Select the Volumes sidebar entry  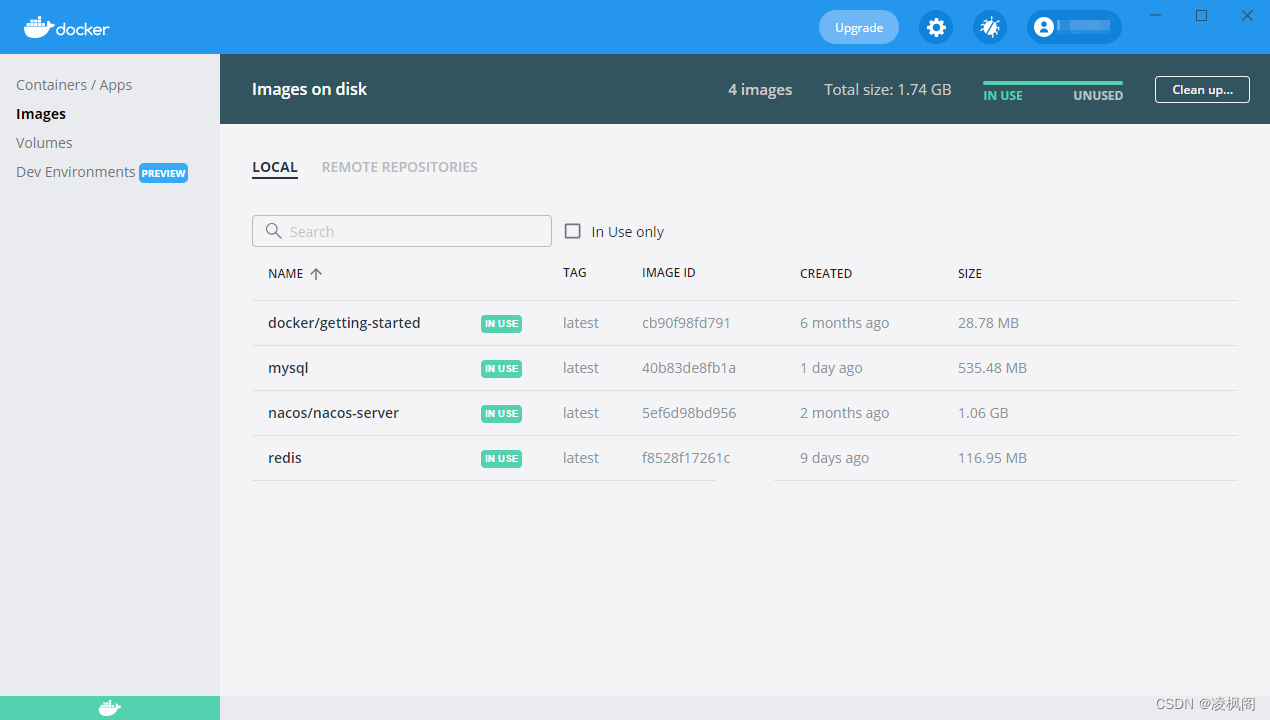pos(44,142)
